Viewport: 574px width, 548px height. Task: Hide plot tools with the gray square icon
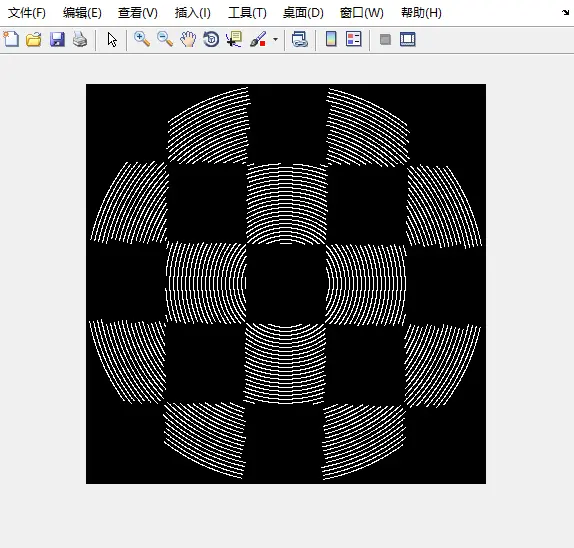click(x=385, y=39)
